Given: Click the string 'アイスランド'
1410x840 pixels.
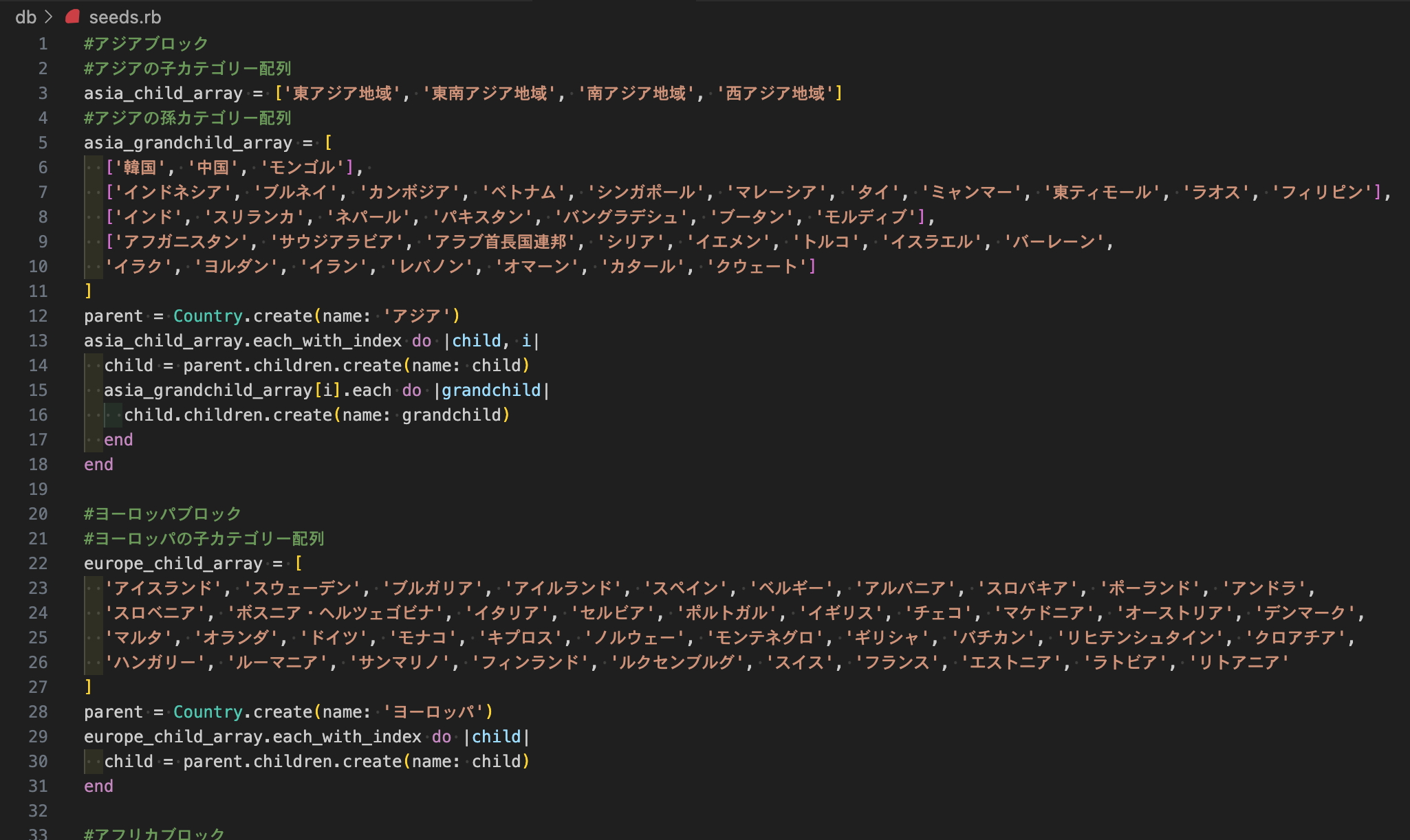Looking at the screenshot, I should [x=163, y=588].
